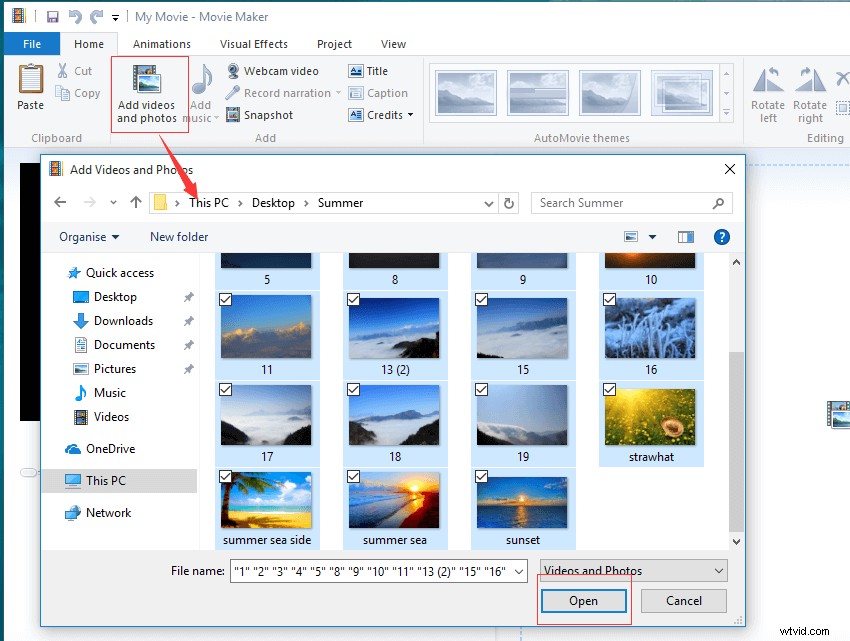The height and width of the screenshot is (641, 850).
Task: Click the Open button to import photos
Action: 583,601
